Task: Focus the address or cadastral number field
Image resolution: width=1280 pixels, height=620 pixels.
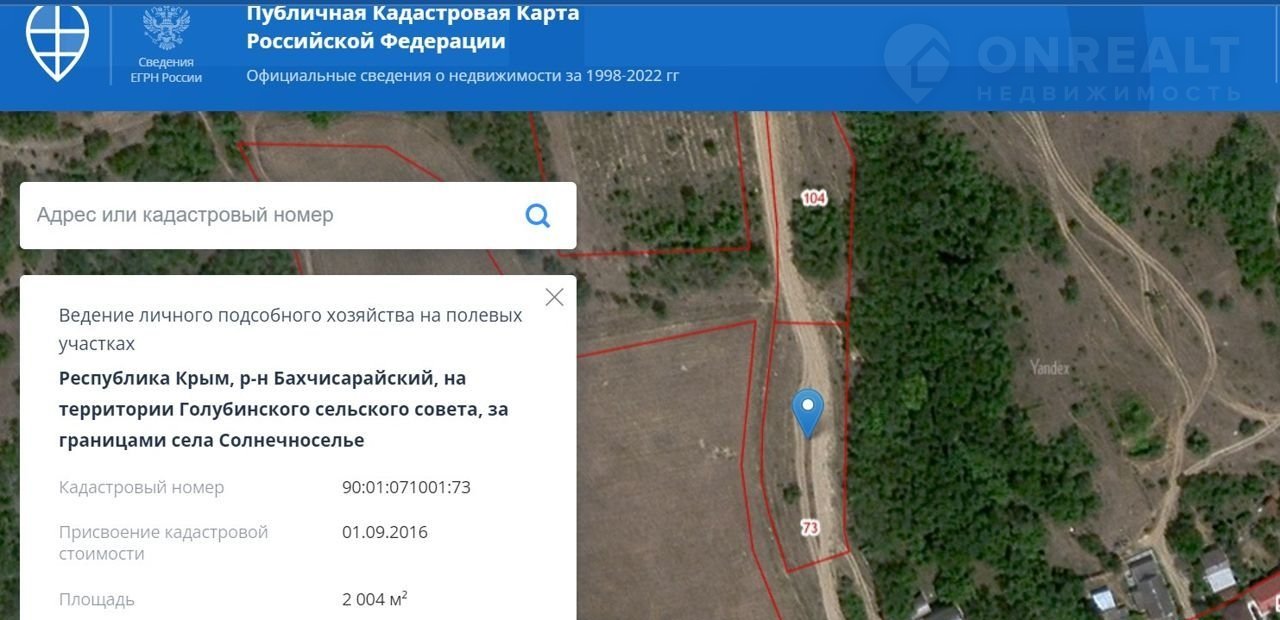Action: [x=270, y=215]
